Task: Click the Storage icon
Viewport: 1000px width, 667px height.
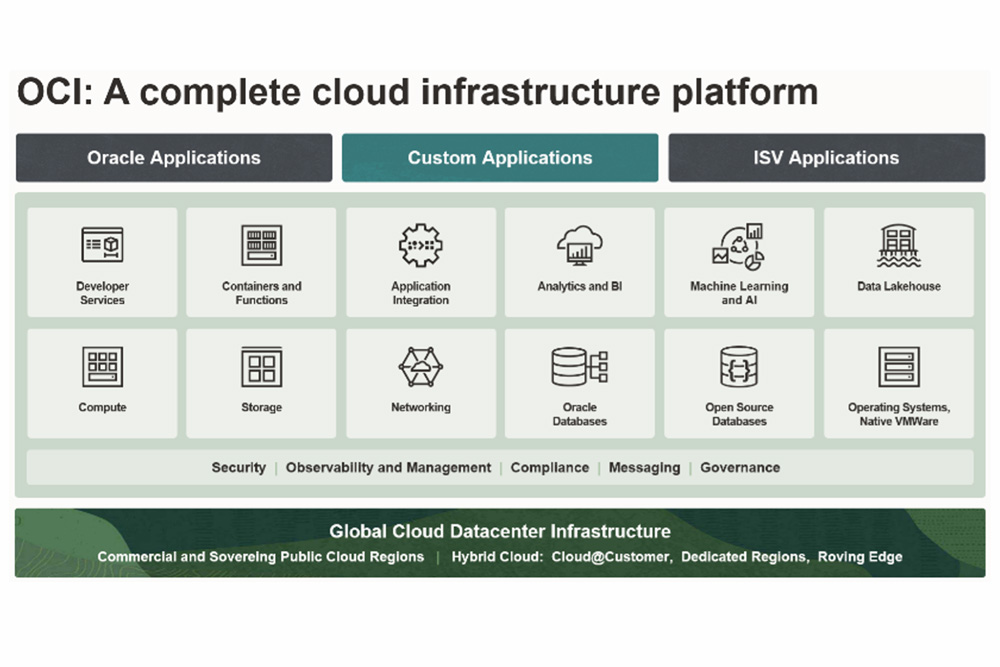Action: point(261,368)
